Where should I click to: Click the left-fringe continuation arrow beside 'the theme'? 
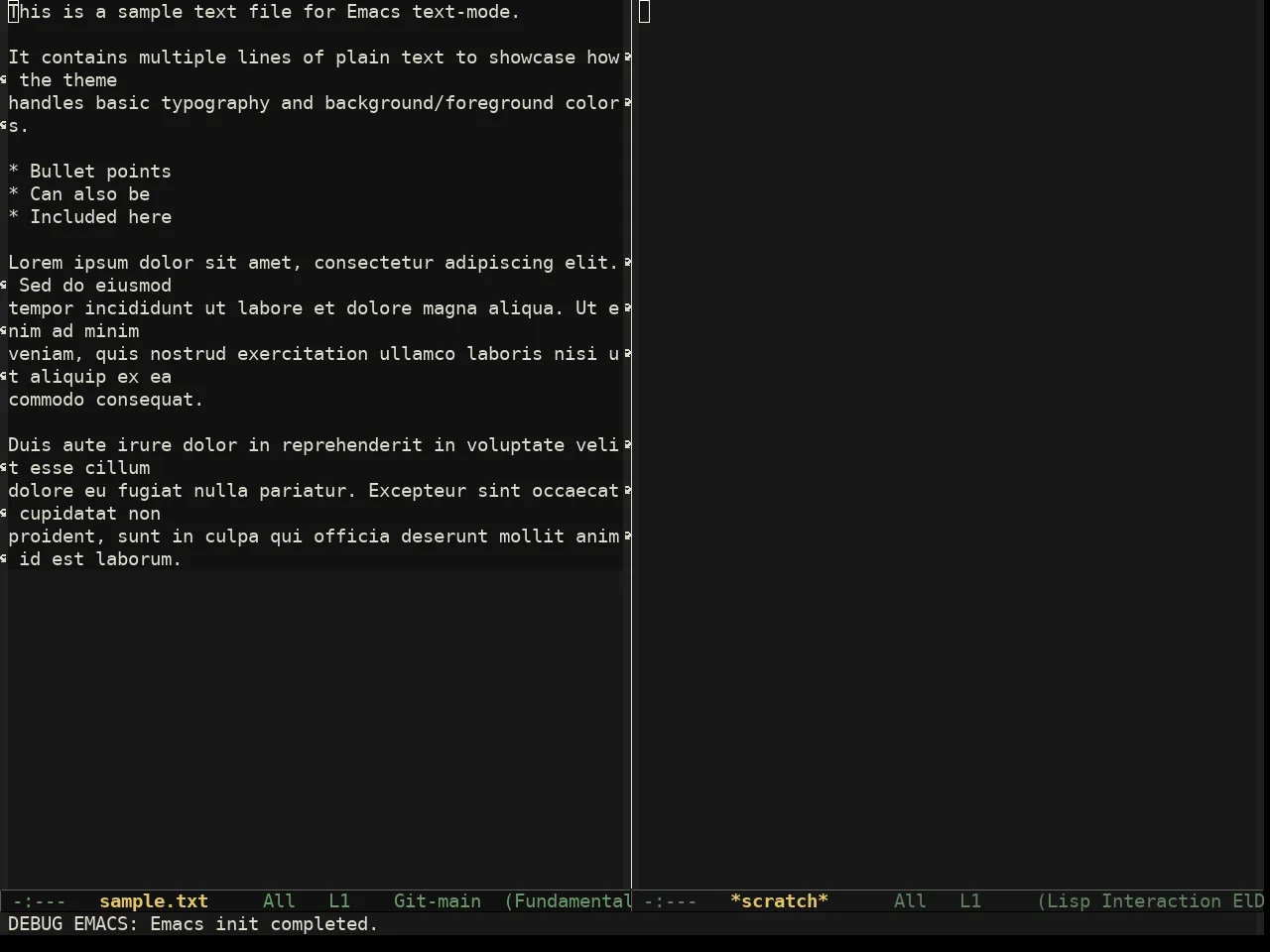click(4, 80)
